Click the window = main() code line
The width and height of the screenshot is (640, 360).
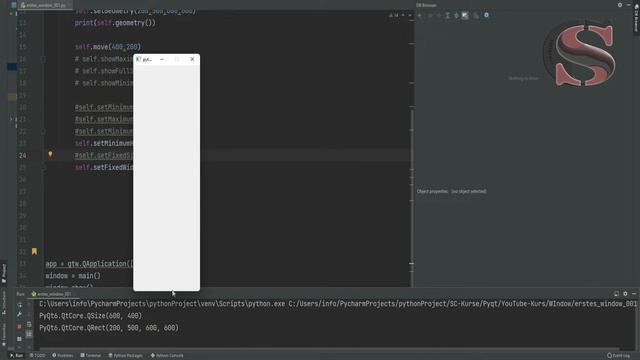coord(73,276)
